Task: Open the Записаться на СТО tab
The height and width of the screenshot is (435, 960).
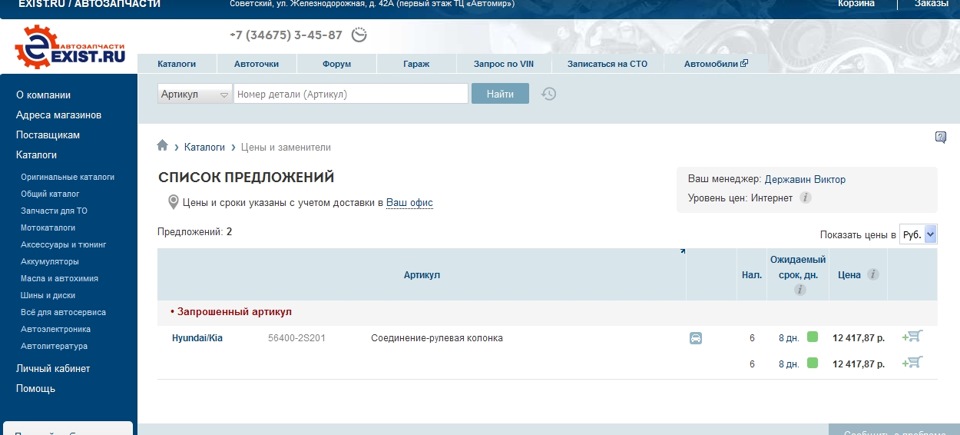Action: pos(607,64)
